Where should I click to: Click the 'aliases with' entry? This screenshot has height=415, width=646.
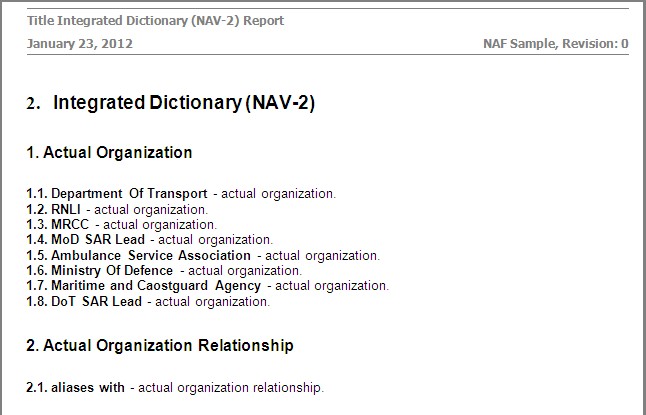click(88, 387)
